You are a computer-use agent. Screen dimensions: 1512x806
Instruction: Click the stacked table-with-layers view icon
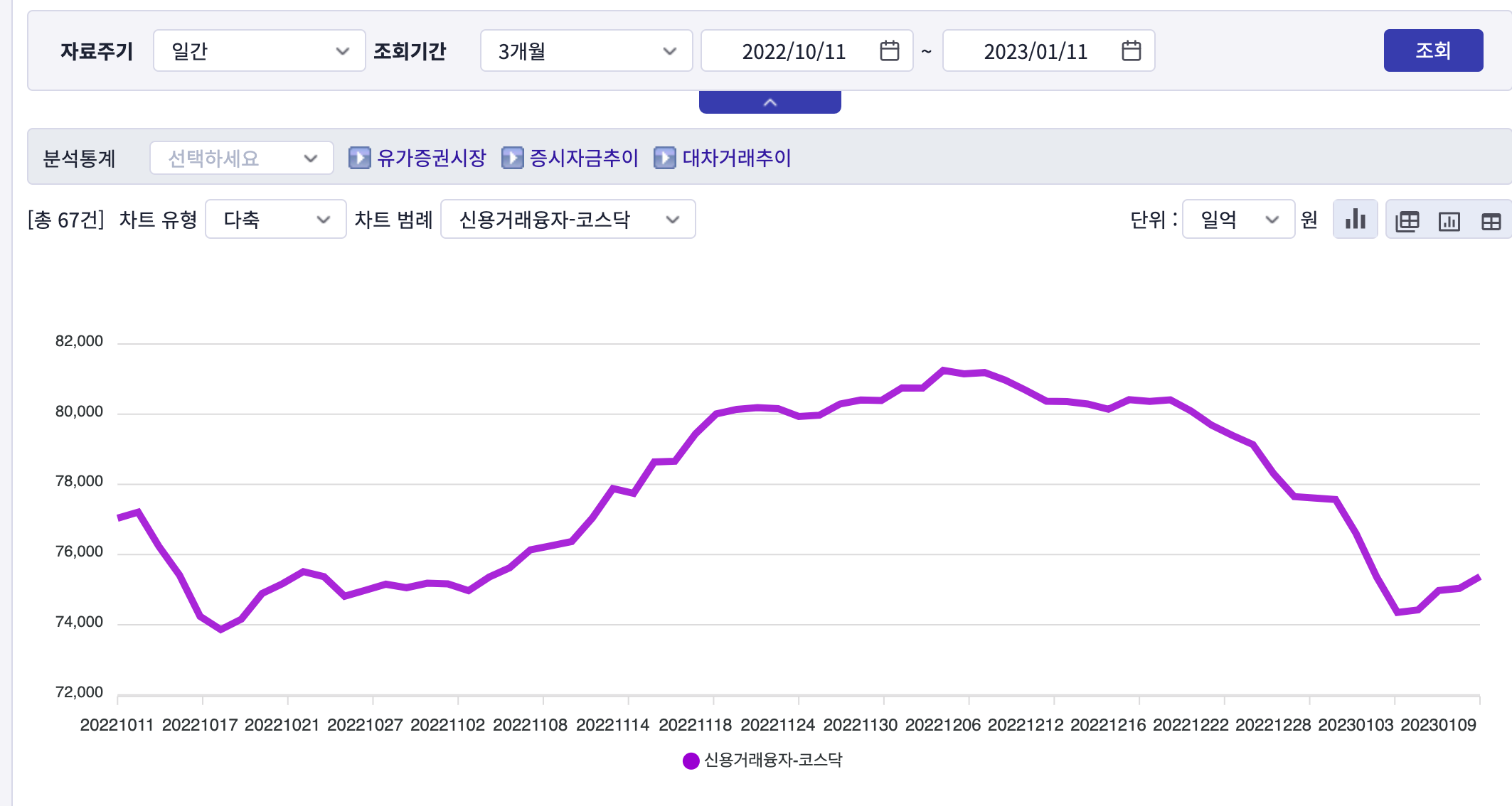click(x=1407, y=221)
